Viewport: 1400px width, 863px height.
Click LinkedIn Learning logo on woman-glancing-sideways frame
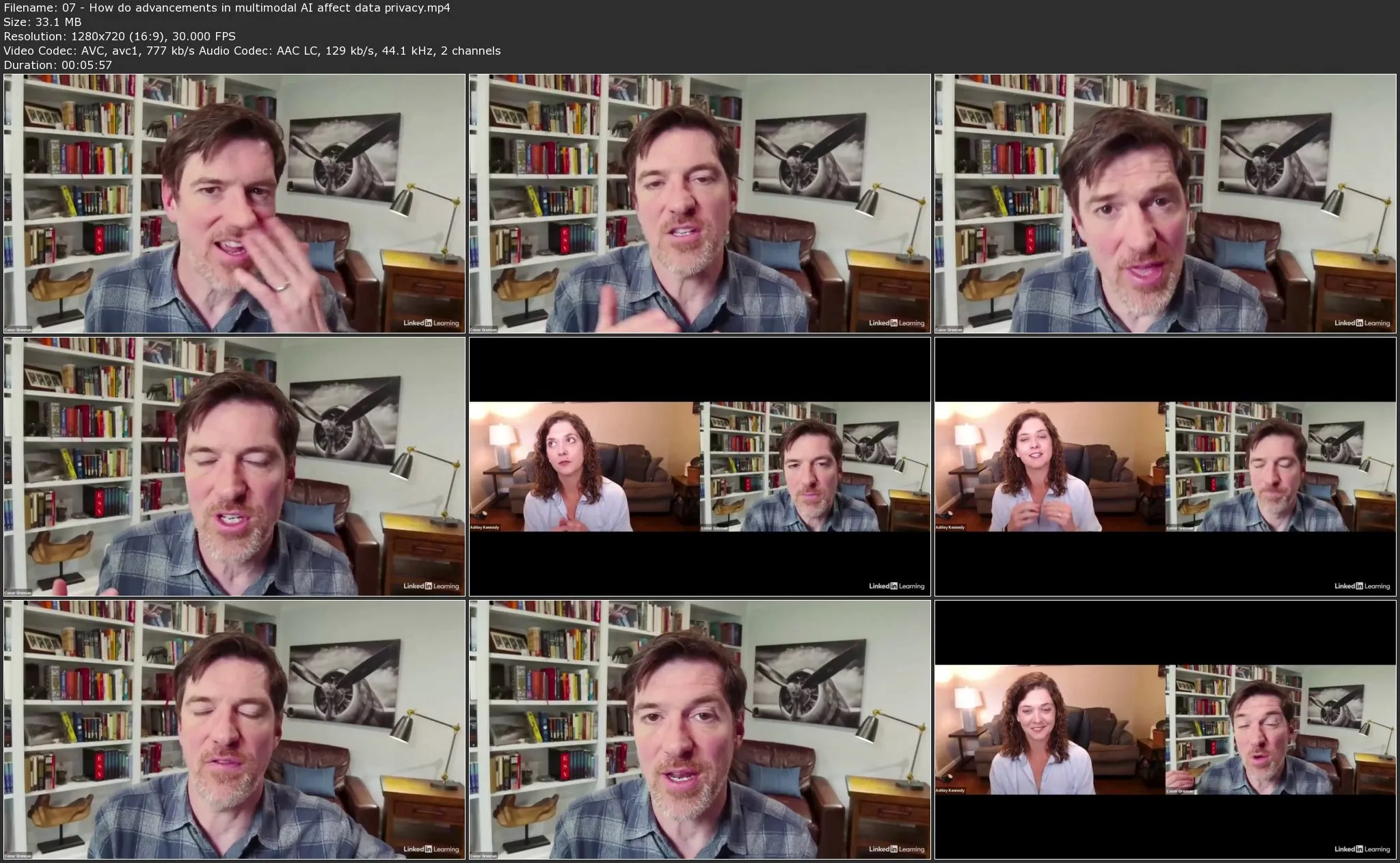pyautogui.click(x=896, y=586)
